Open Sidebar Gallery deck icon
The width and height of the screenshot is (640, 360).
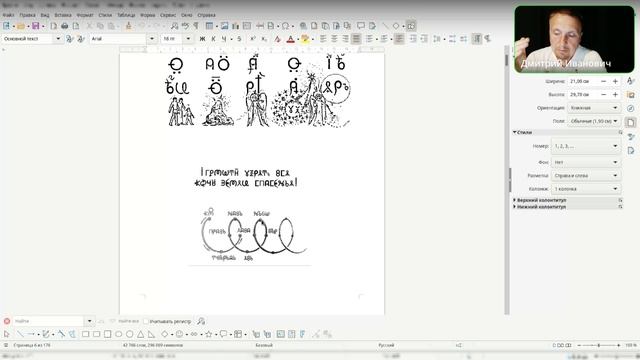point(631,95)
